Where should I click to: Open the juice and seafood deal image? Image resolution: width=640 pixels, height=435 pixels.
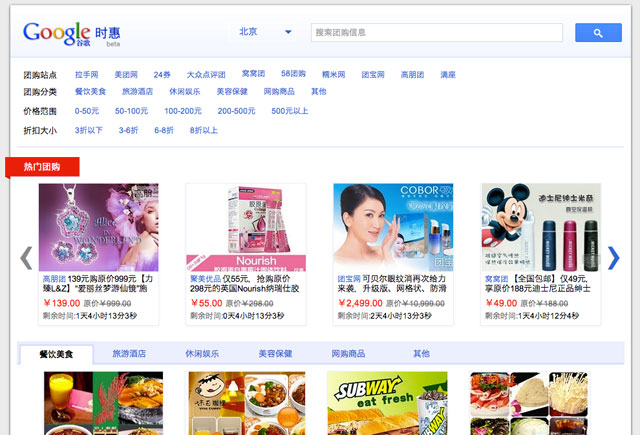click(103, 403)
